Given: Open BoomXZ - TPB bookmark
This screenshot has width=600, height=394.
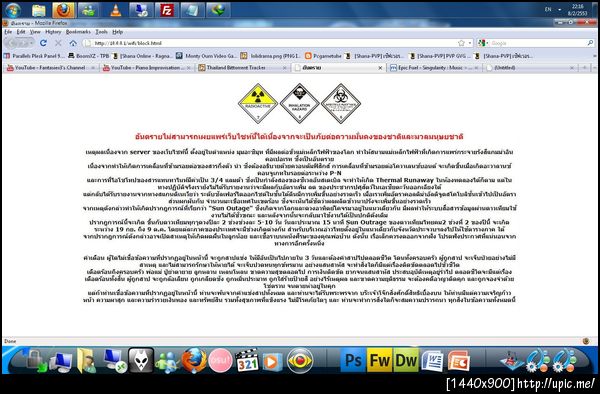Looking at the screenshot, I should tap(89, 56).
